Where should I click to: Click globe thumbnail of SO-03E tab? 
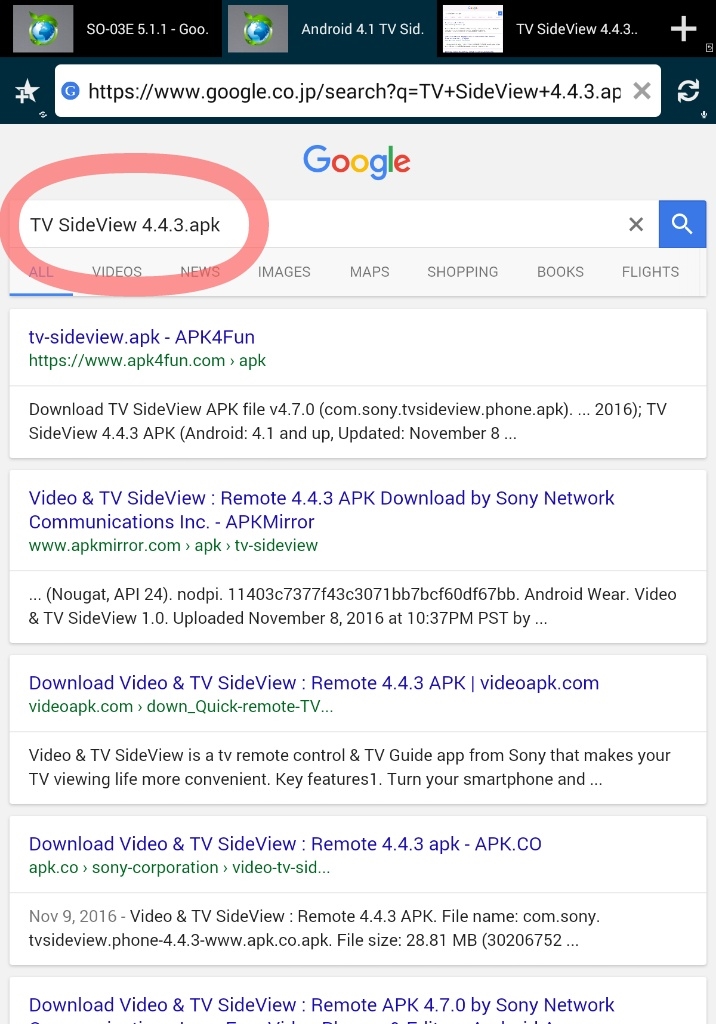(43, 29)
